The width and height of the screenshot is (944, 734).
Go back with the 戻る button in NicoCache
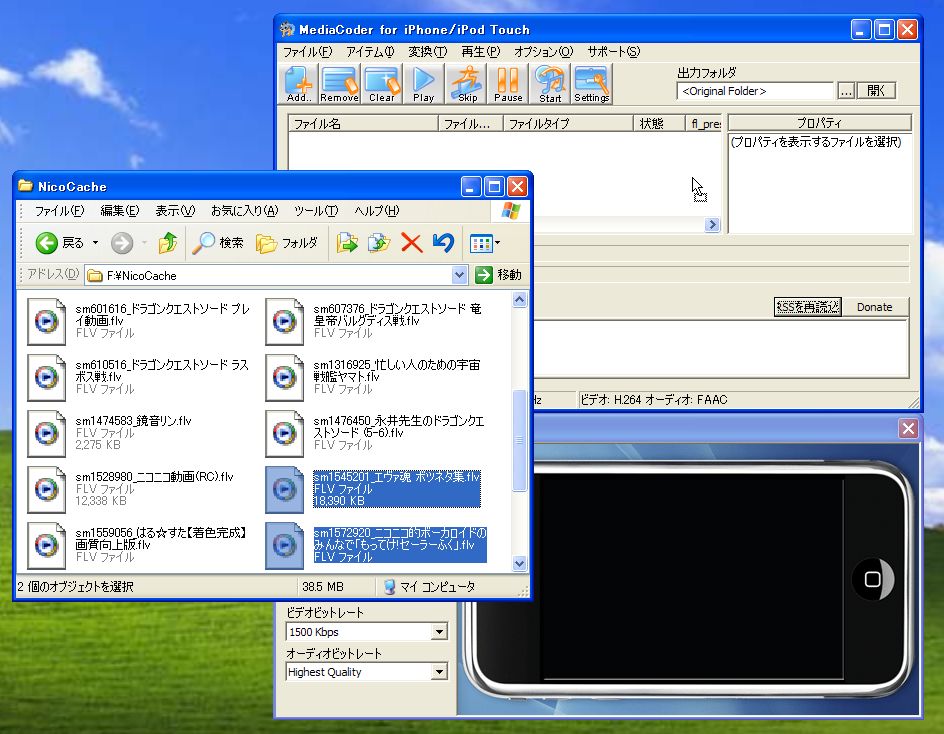point(60,243)
